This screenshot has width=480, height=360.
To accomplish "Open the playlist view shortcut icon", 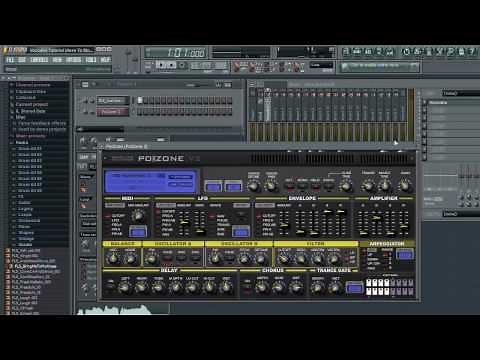I will point(346,52).
